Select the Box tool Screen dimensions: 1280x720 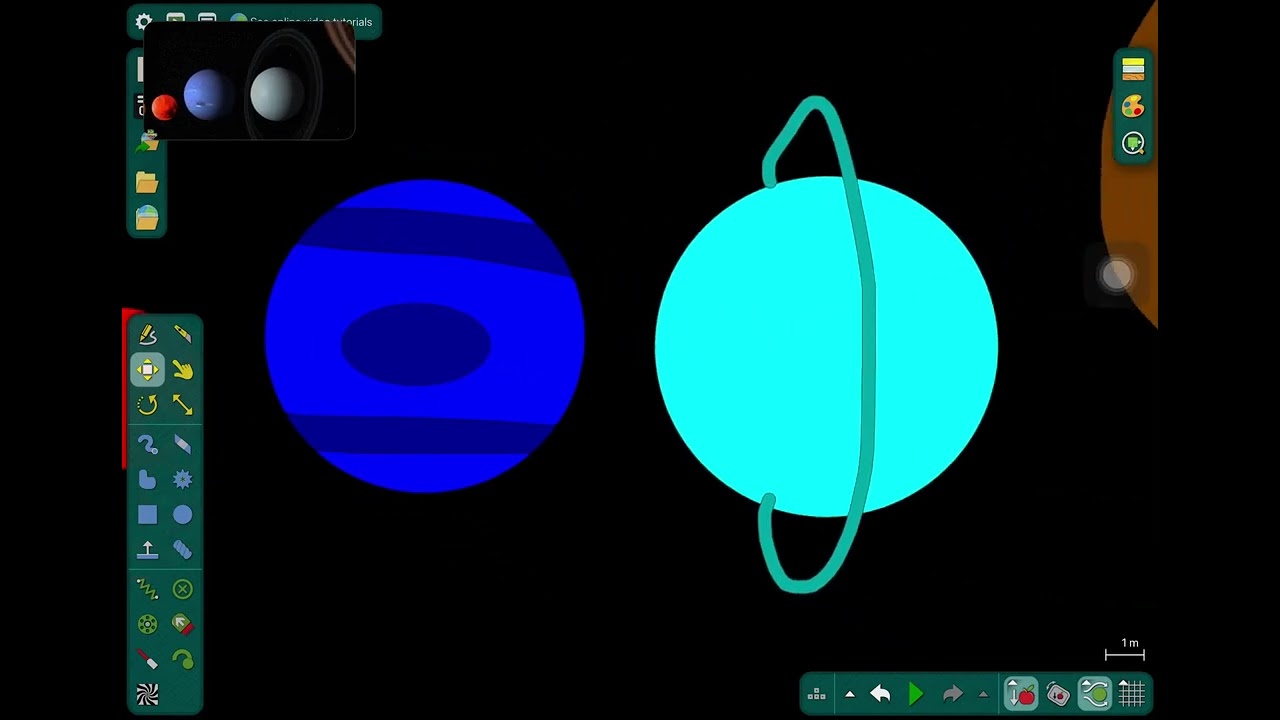coord(147,515)
